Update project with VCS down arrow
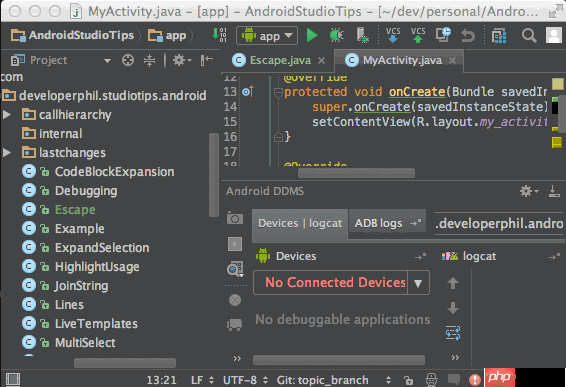 pyautogui.click(x=393, y=35)
